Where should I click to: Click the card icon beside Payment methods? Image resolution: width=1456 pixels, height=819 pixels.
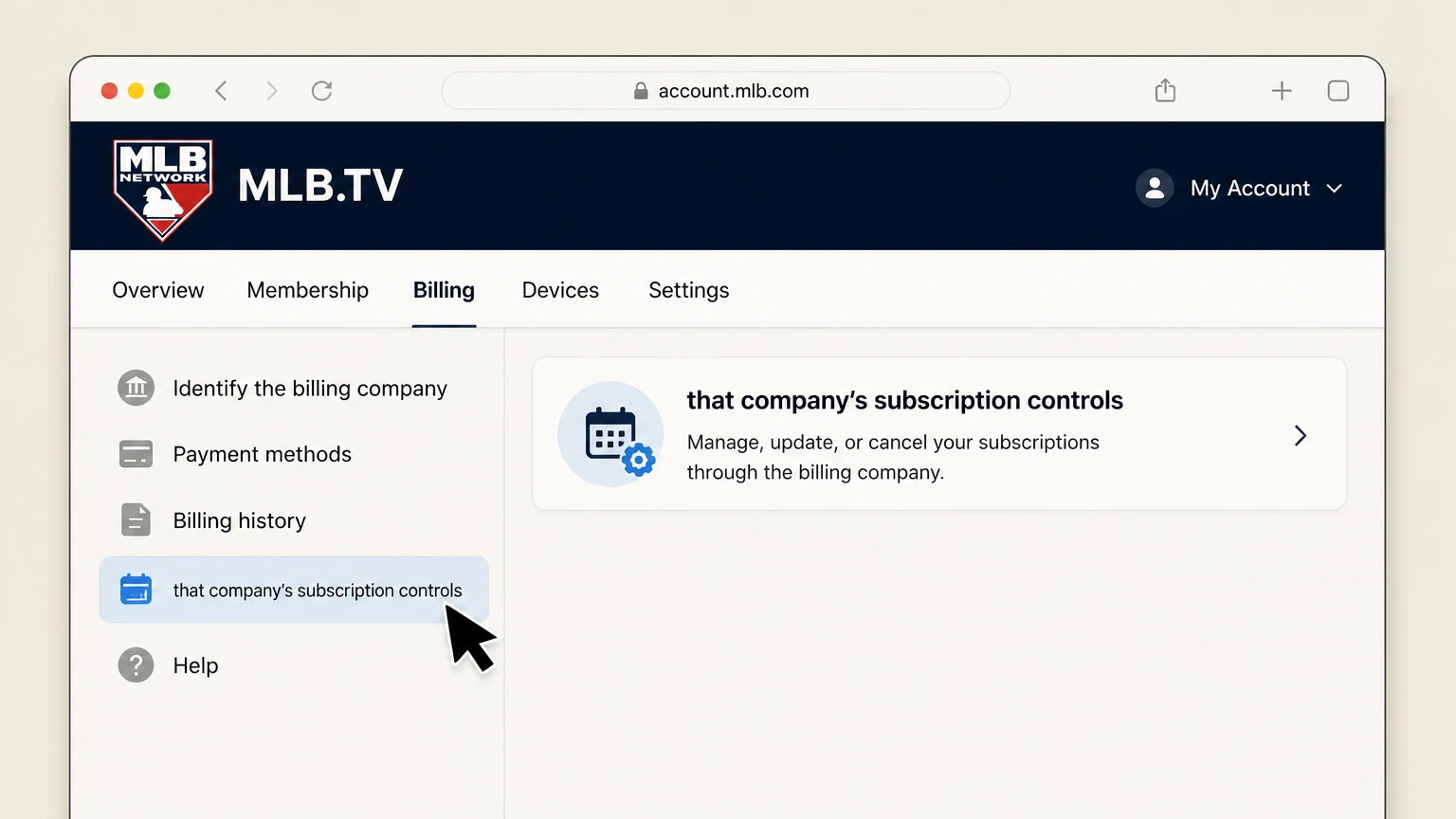tap(136, 454)
